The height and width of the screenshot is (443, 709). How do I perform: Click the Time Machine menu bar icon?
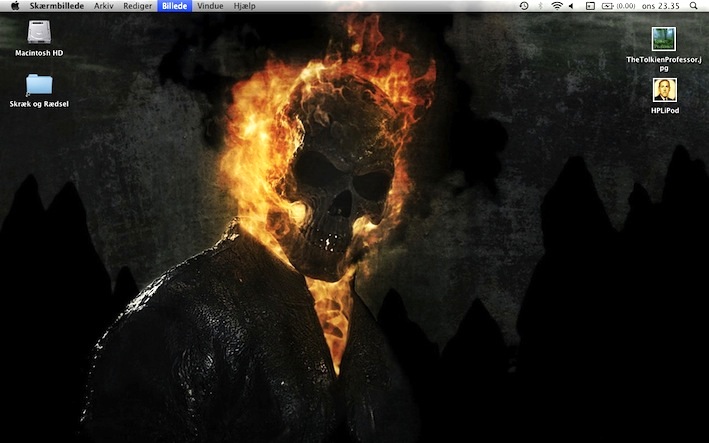(x=524, y=6)
